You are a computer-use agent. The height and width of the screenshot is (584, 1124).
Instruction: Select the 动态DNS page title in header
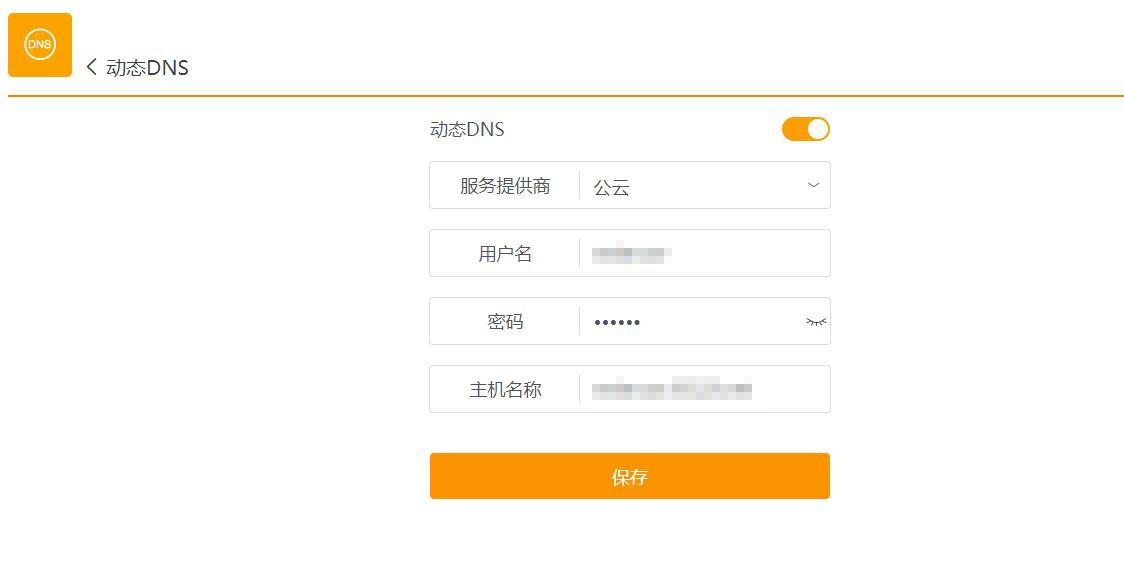tap(148, 67)
